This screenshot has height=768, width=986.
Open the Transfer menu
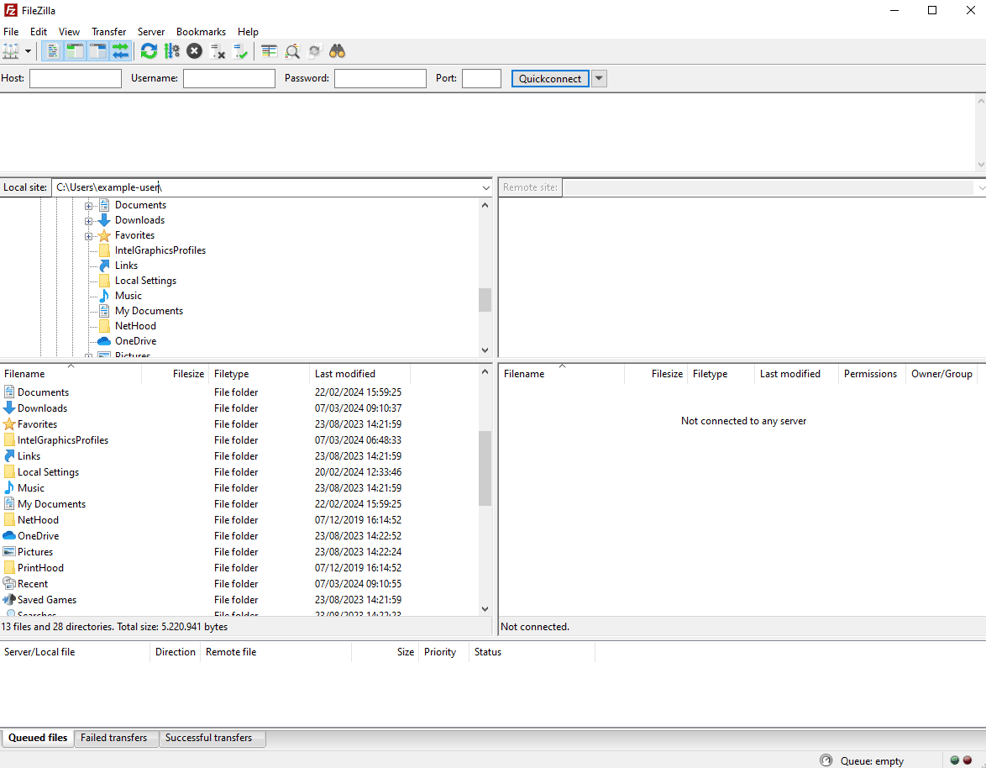pyautogui.click(x=108, y=31)
